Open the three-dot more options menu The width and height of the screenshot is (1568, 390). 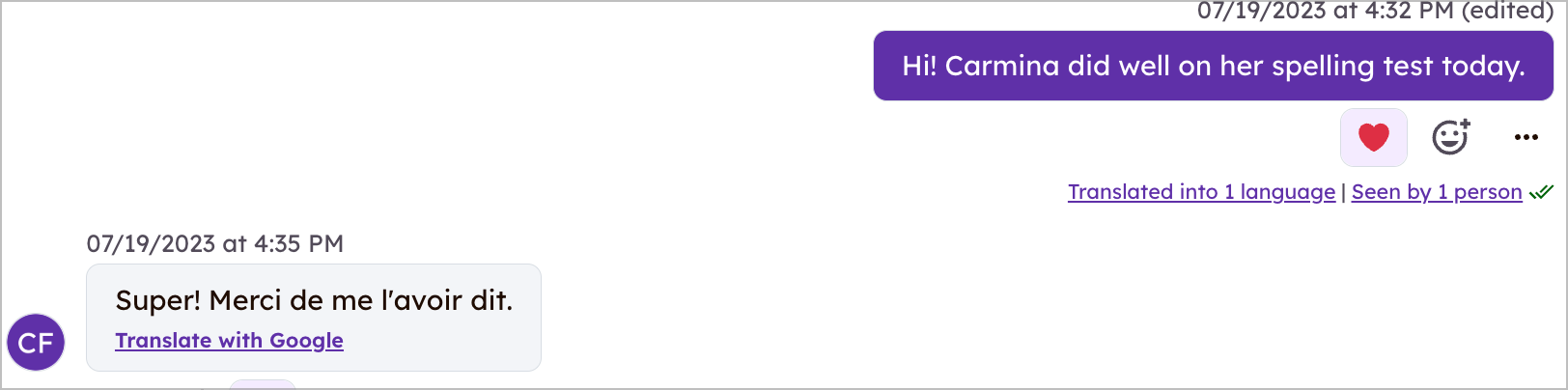[x=1526, y=137]
